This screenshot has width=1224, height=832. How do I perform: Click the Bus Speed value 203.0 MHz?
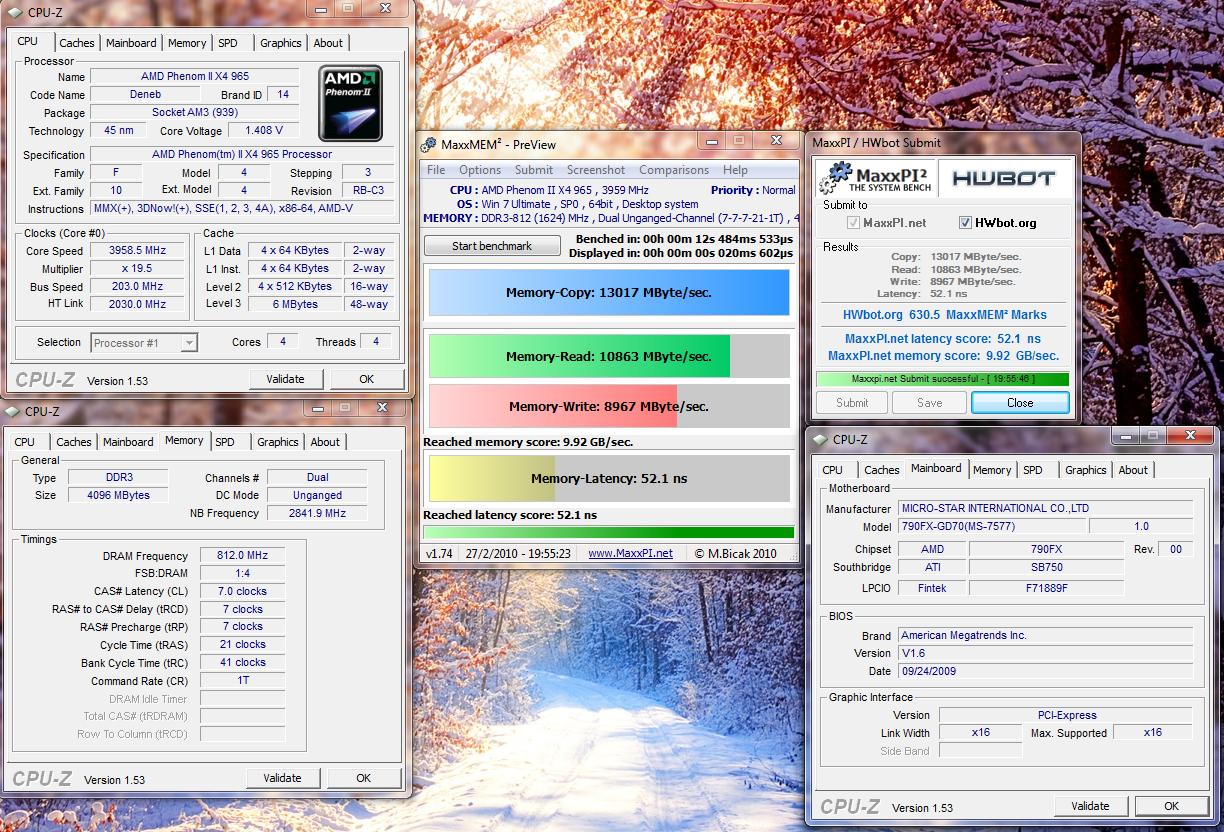[x=137, y=287]
